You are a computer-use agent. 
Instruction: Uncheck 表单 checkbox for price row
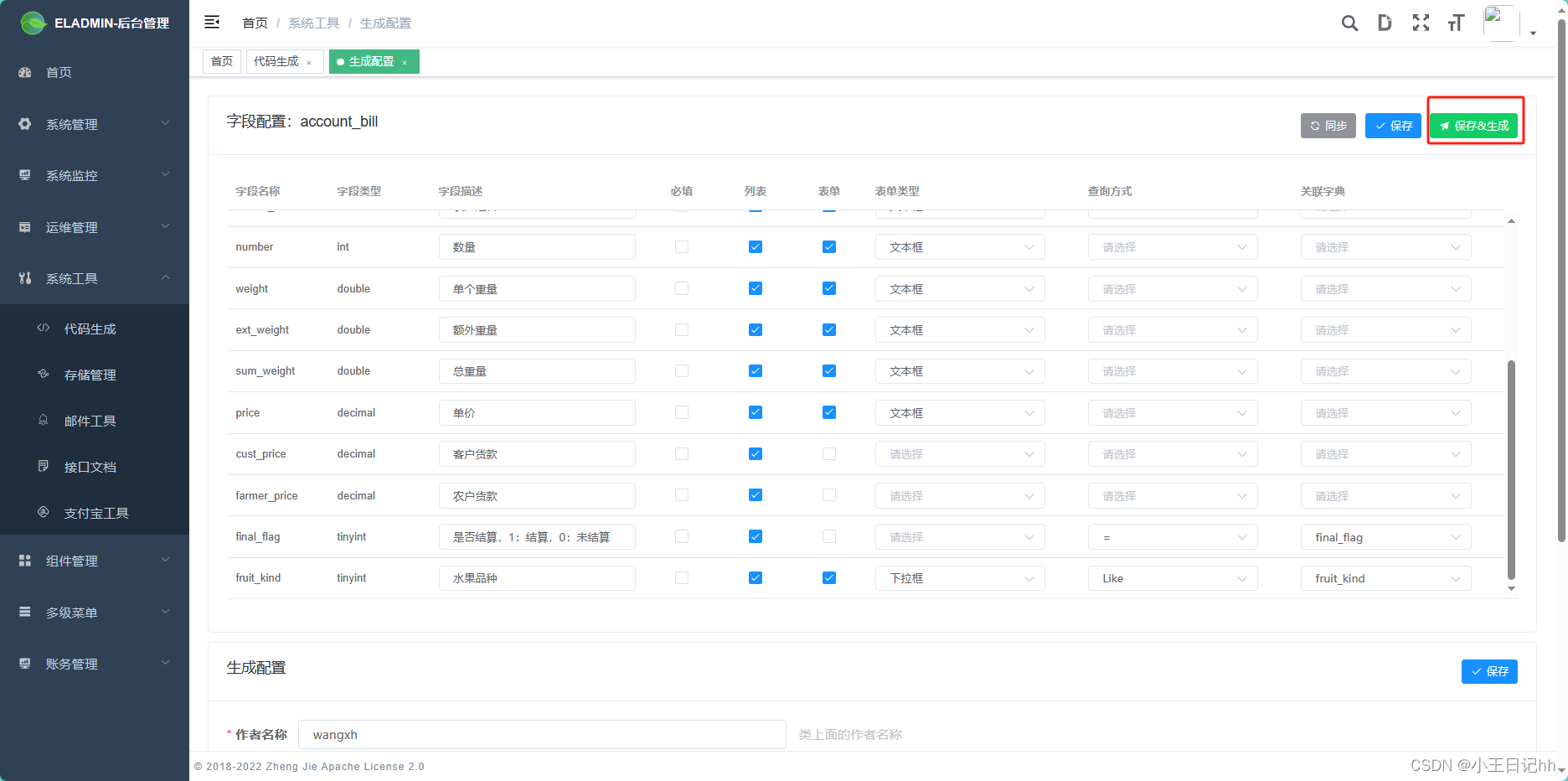click(829, 412)
